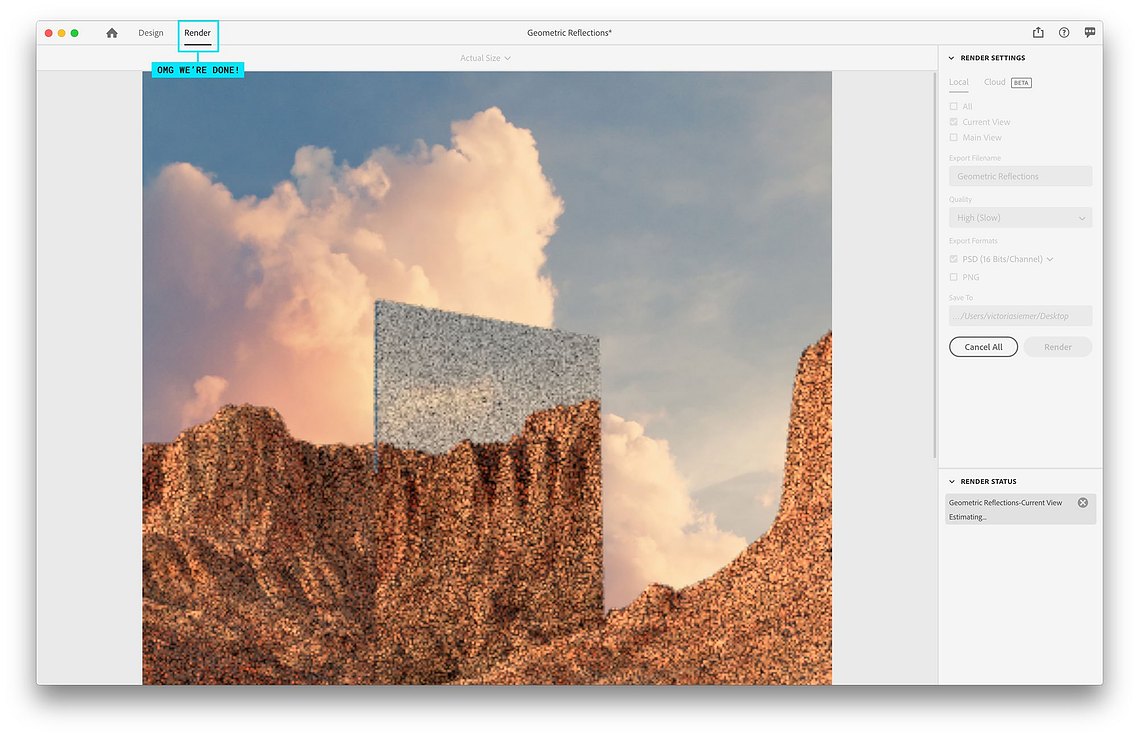Collapse the Render Settings section
The width and height of the screenshot is (1139, 736).
click(x=952, y=58)
